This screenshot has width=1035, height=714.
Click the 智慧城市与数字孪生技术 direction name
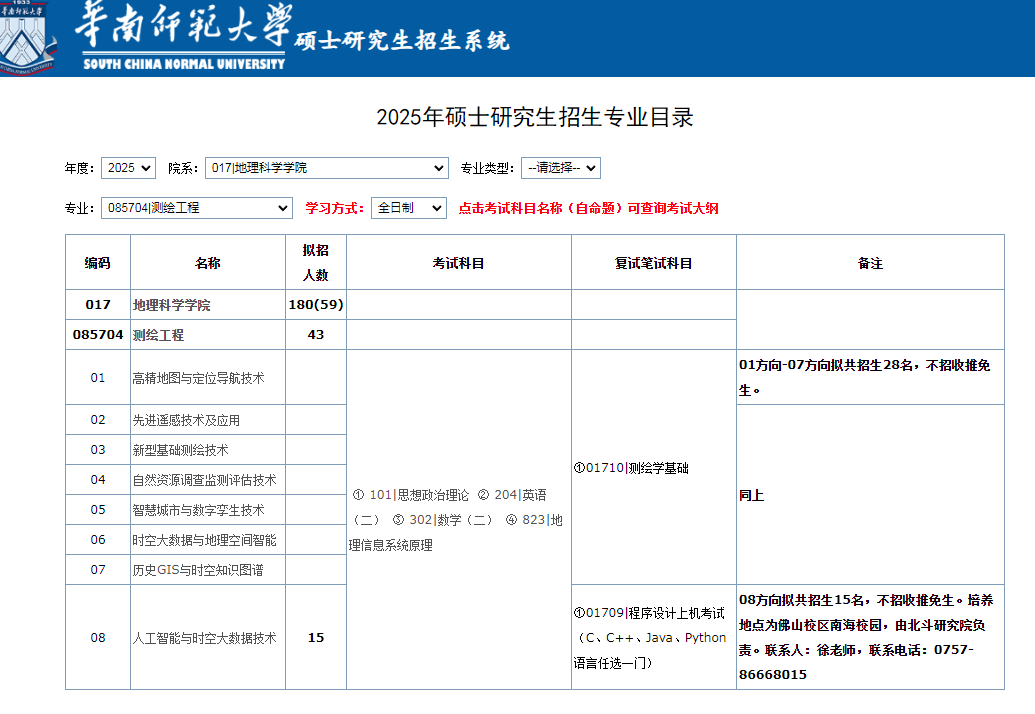(x=198, y=510)
